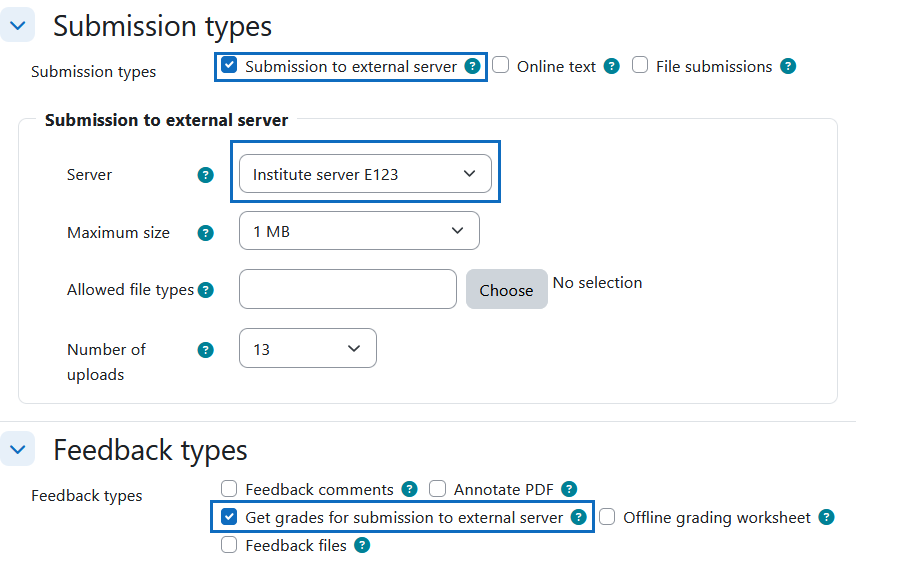Screen dimensions: 900x576
Task: Open help for File submissions option
Action: pyautogui.click(x=788, y=67)
